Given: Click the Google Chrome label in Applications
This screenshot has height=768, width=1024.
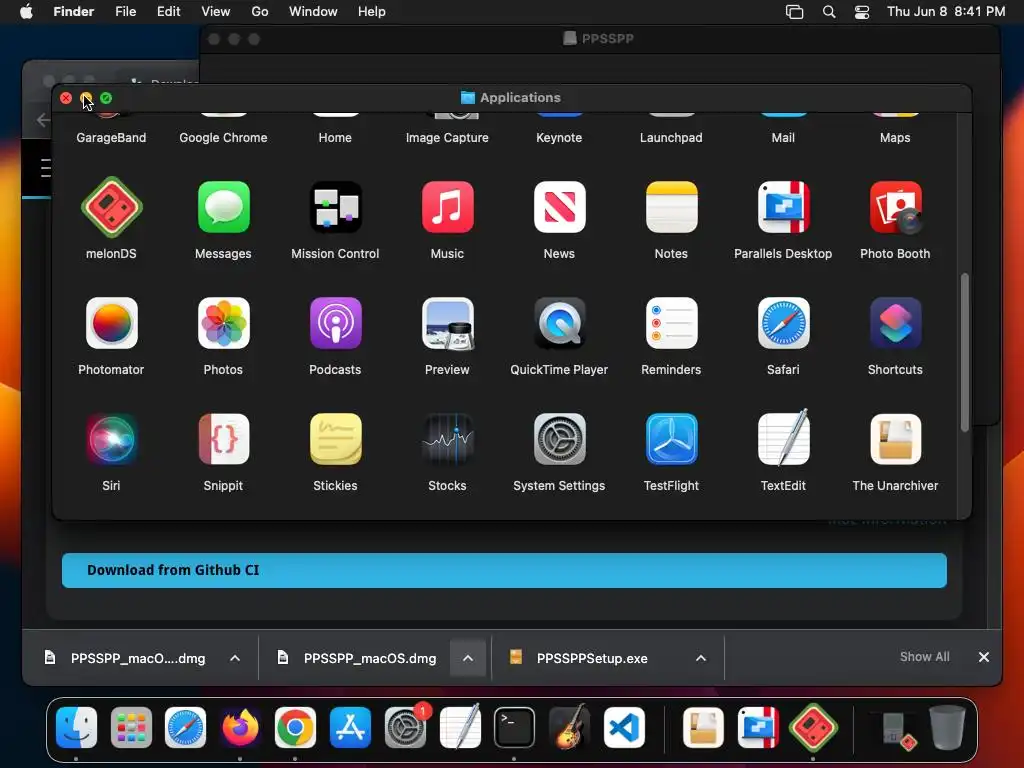Looking at the screenshot, I should (223, 138).
